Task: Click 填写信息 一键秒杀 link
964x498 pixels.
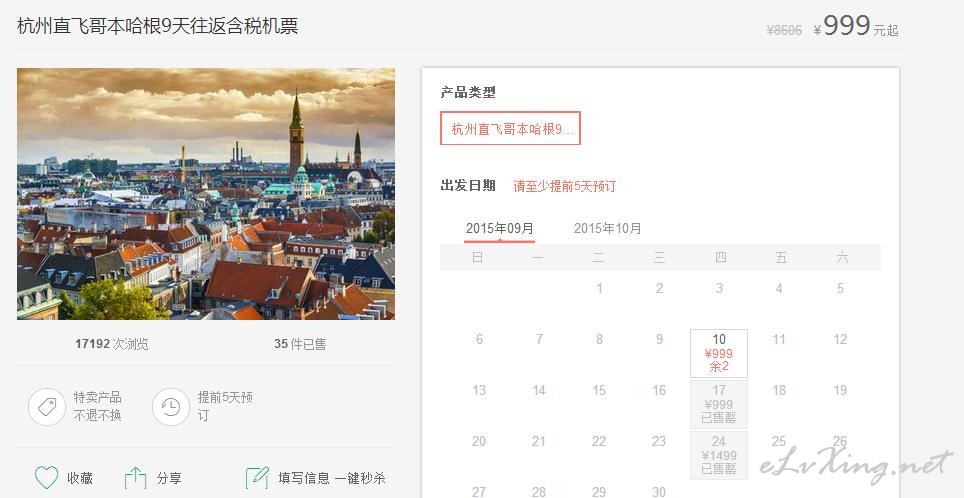Action: tap(332, 478)
